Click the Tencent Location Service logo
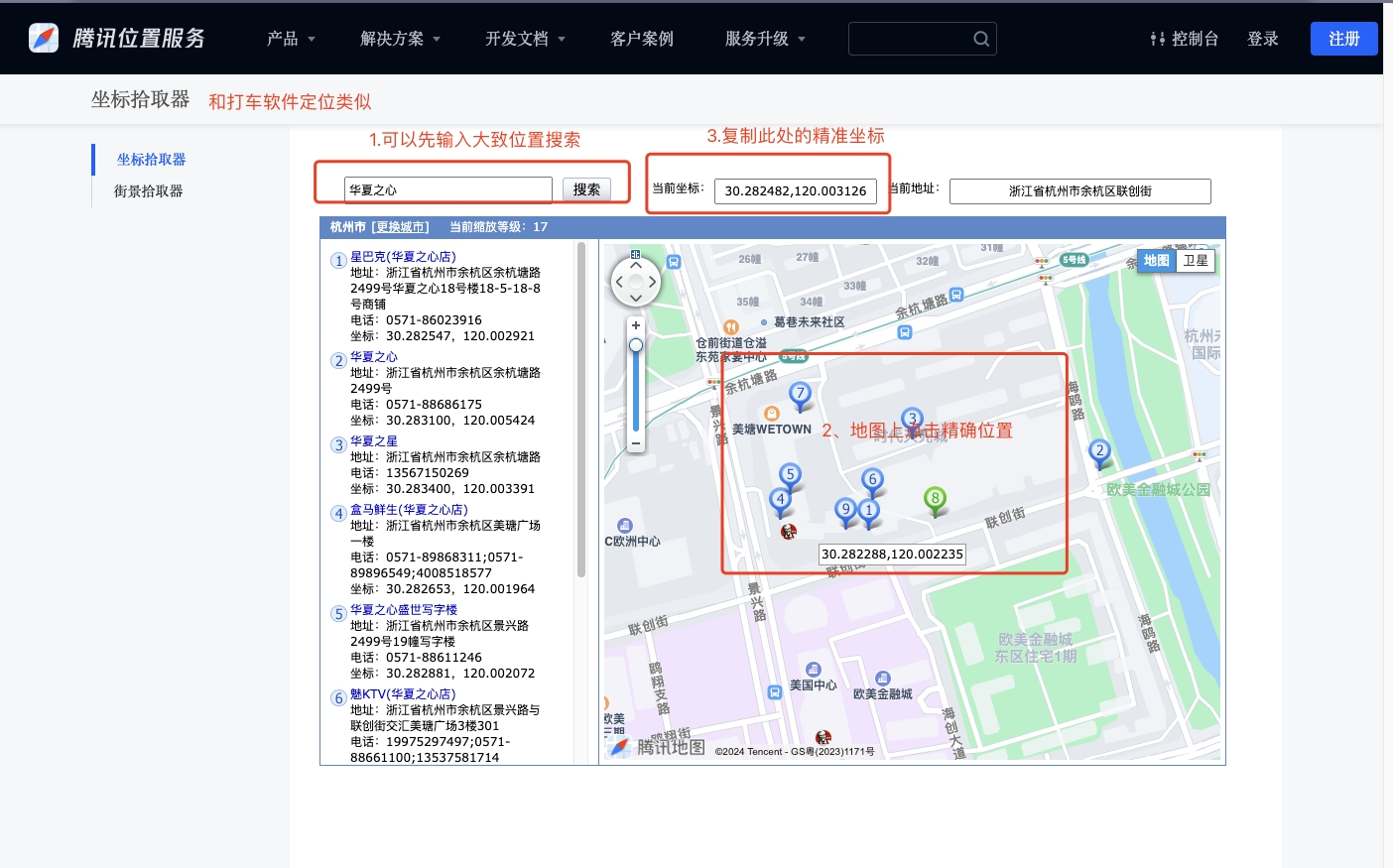1393x868 pixels. click(x=117, y=38)
